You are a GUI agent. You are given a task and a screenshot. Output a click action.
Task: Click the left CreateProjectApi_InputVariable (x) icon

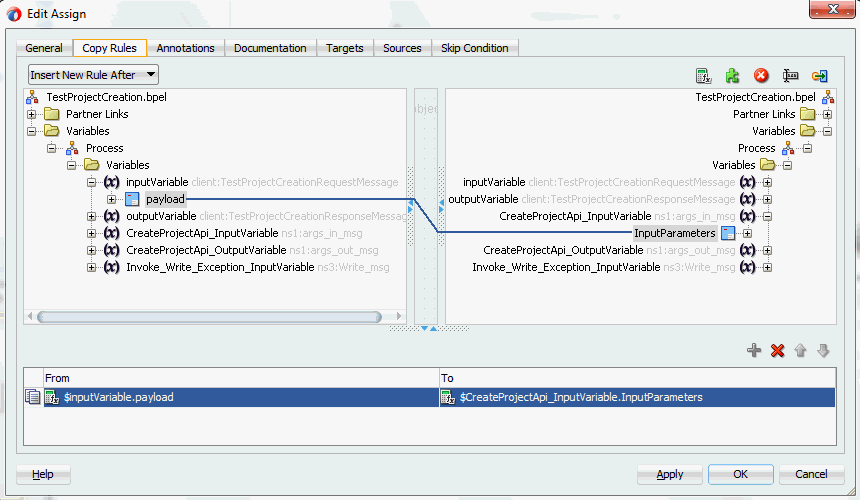112,233
